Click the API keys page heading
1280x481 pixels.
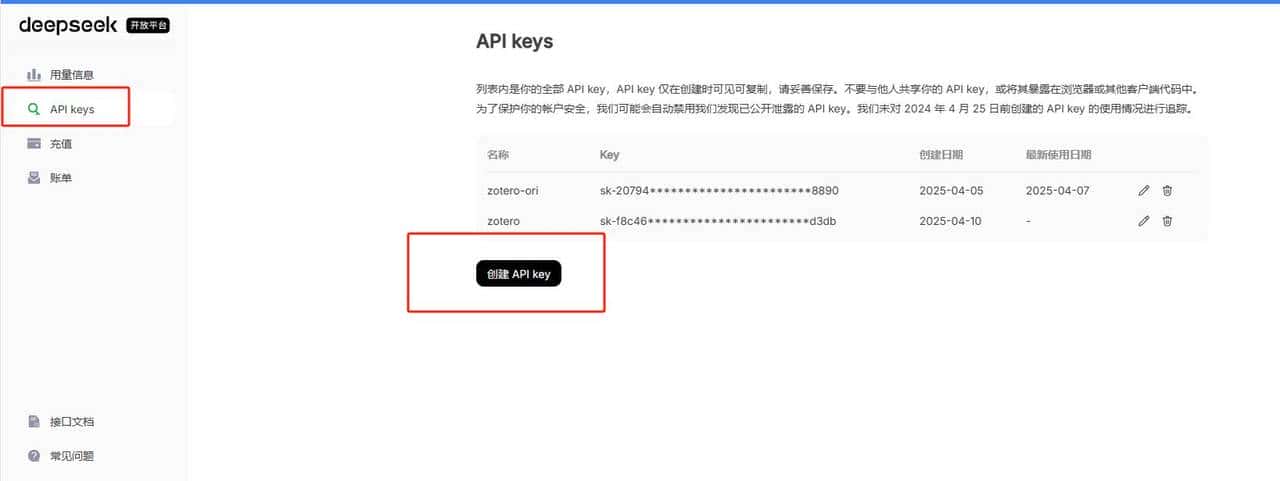pyautogui.click(x=515, y=42)
